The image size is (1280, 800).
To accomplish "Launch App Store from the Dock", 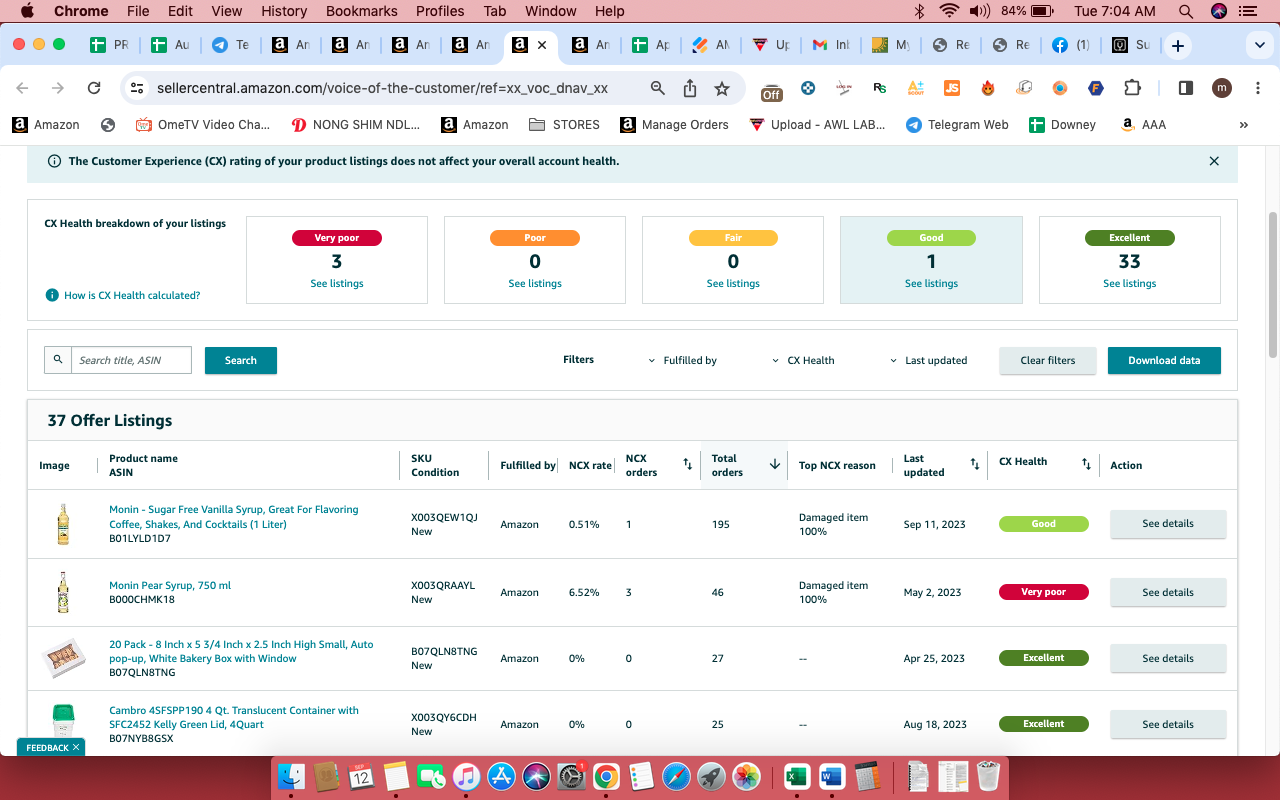I will click(x=501, y=777).
